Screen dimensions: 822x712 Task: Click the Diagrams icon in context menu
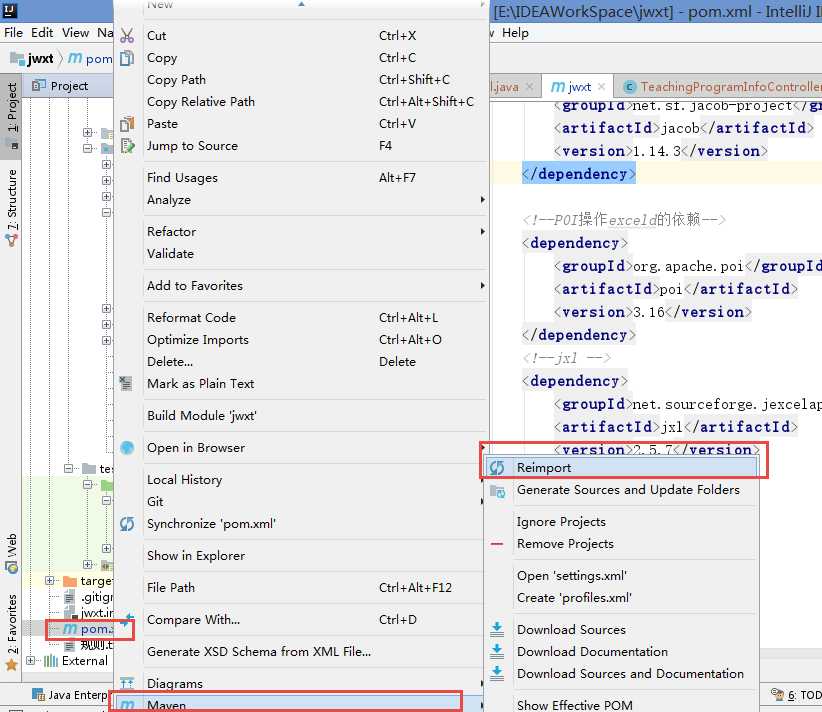127,683
